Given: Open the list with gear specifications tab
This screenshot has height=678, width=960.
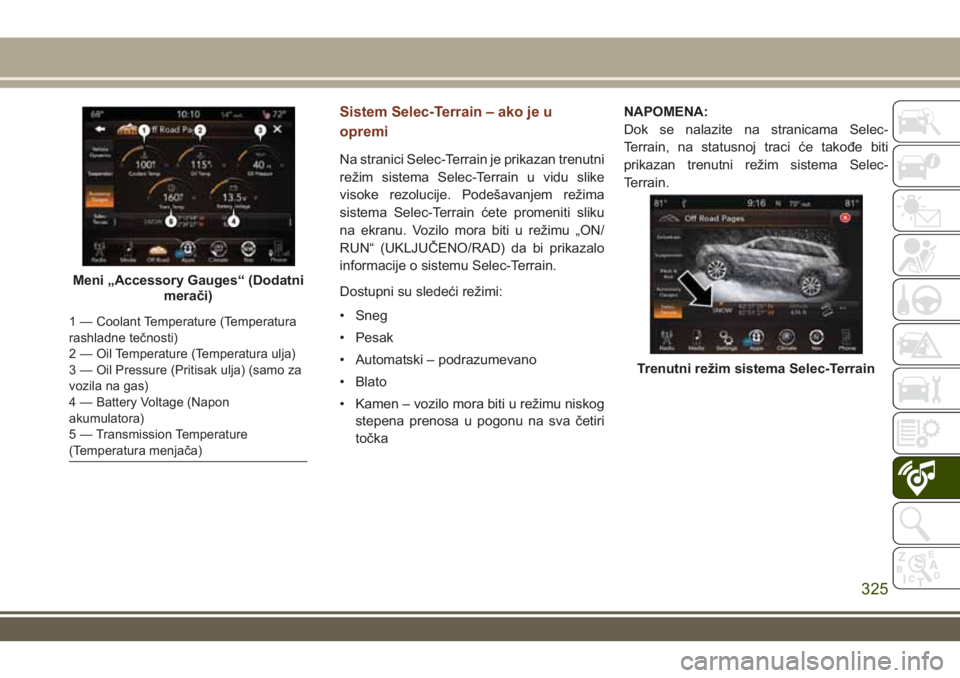Looking at the screenshot, I should click(926, 434).
